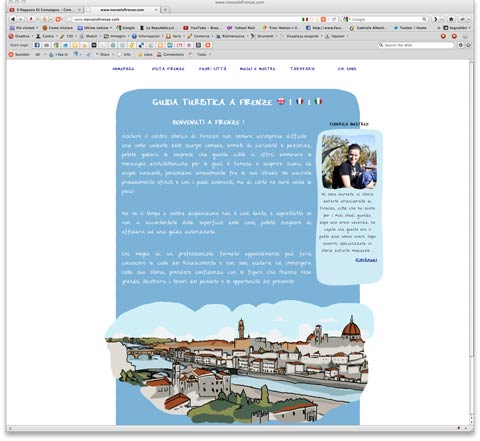Open the Fuori Città site menu item
This screenshot has width=480, height=441.
tap(213, 69)
